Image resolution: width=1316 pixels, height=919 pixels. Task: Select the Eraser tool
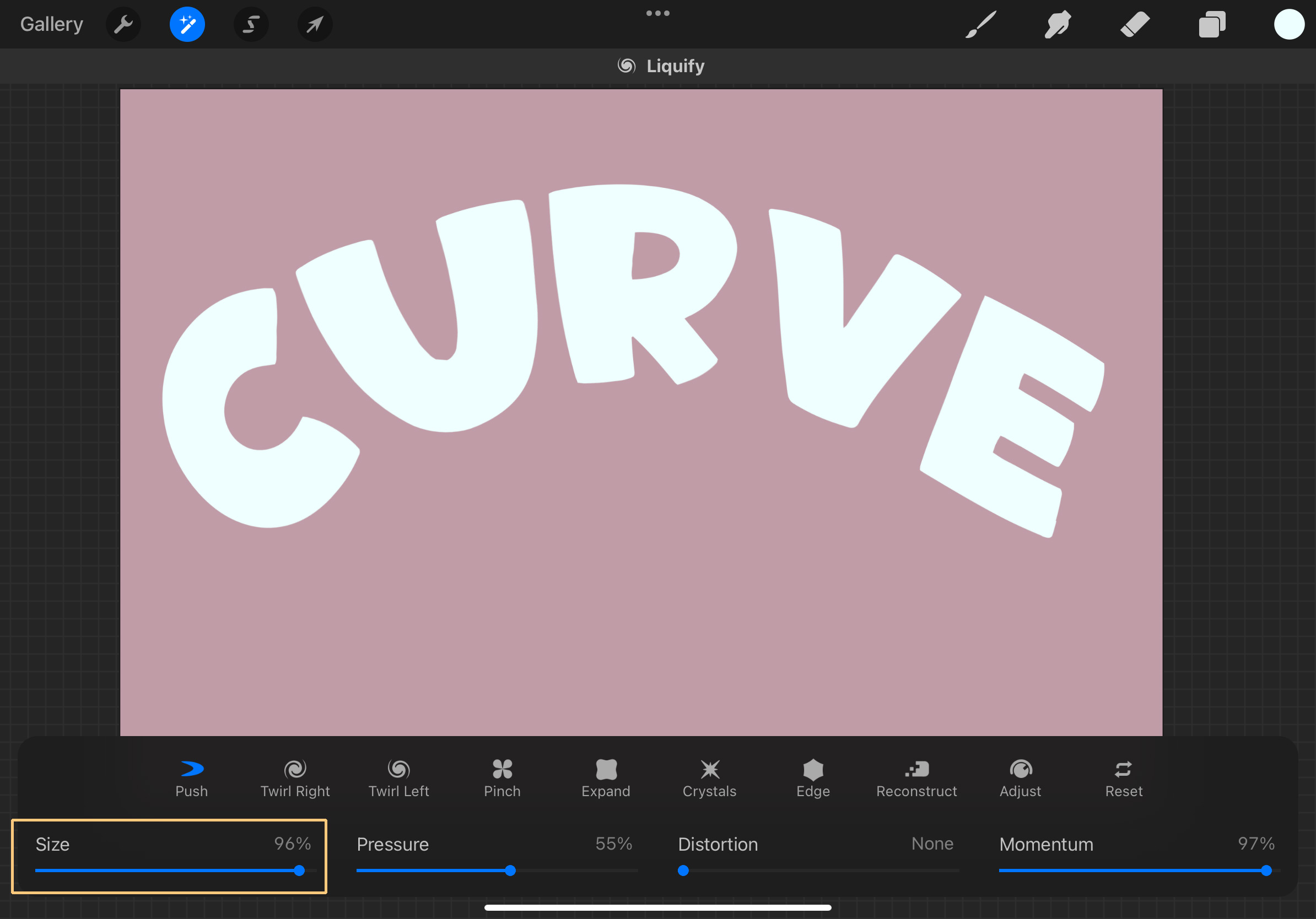click(x=1135, y=24)
